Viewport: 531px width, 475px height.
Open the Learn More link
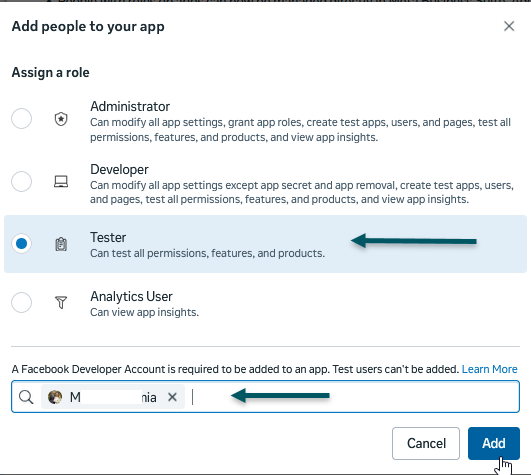(x=489, y=369)
